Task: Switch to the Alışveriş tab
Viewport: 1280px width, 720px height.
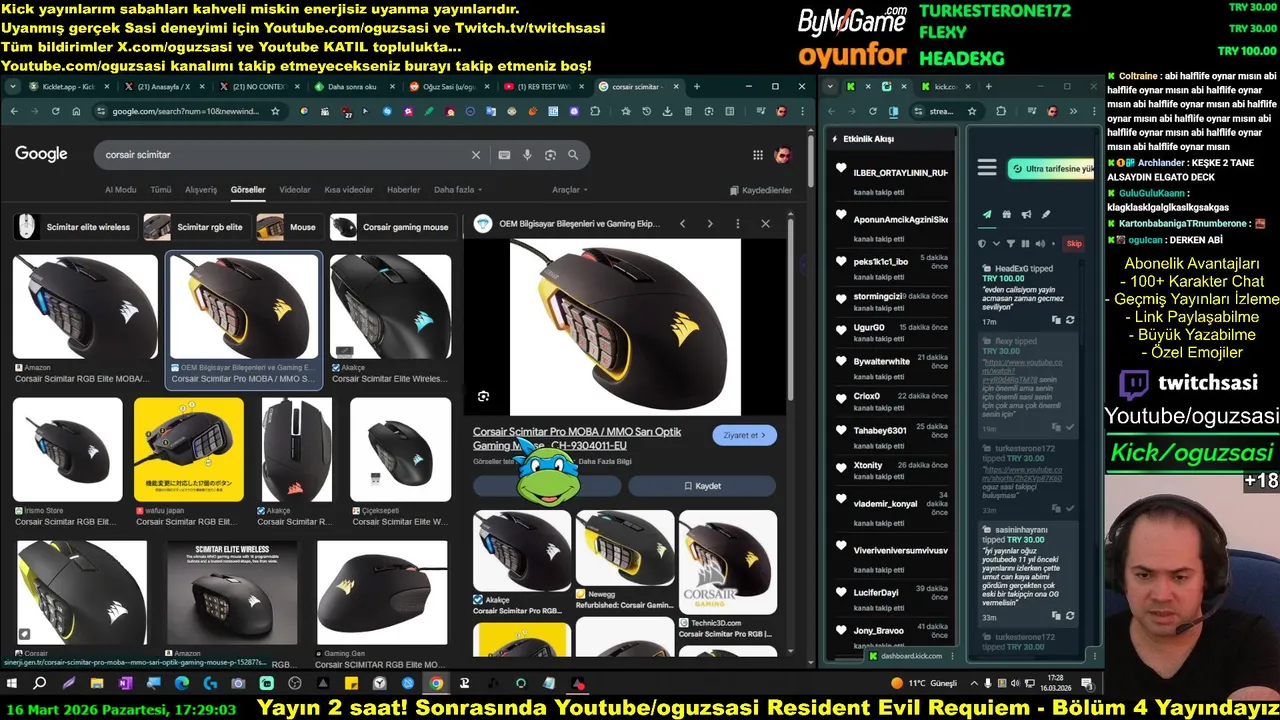Action: tap(201, 190)
